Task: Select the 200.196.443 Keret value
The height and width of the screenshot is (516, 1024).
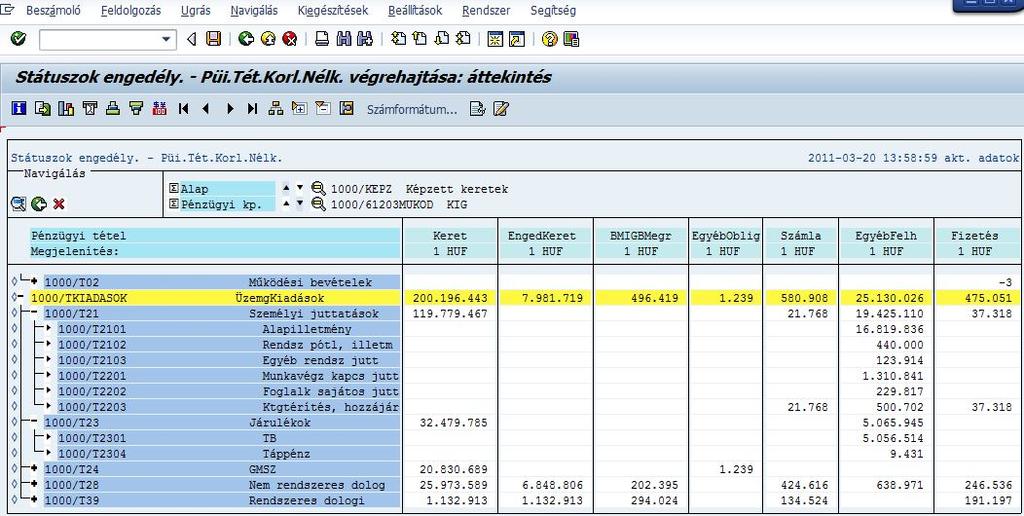Action: tap(450, 298)
